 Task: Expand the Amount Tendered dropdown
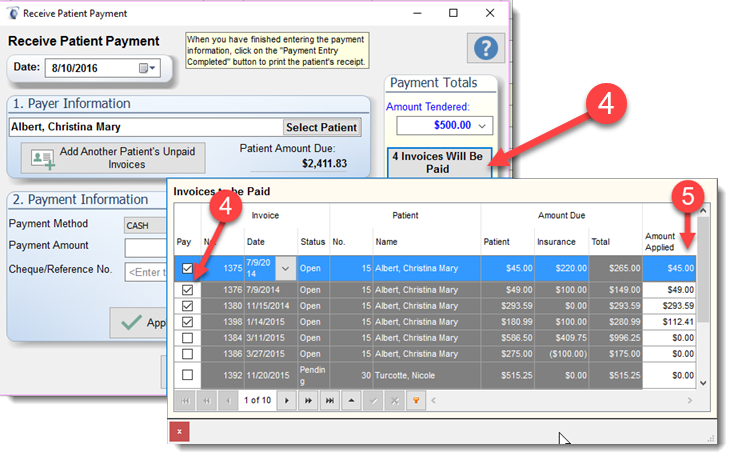pos(482,126)
